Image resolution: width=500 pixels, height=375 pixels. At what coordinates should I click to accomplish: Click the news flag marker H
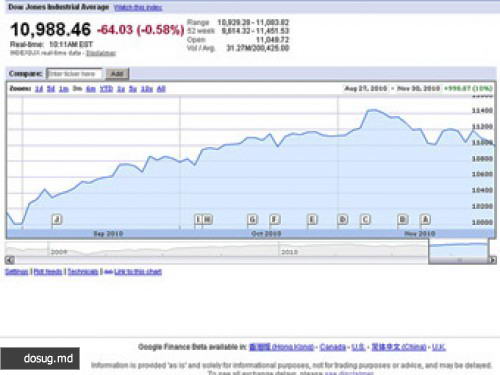[x=207, y=219]
